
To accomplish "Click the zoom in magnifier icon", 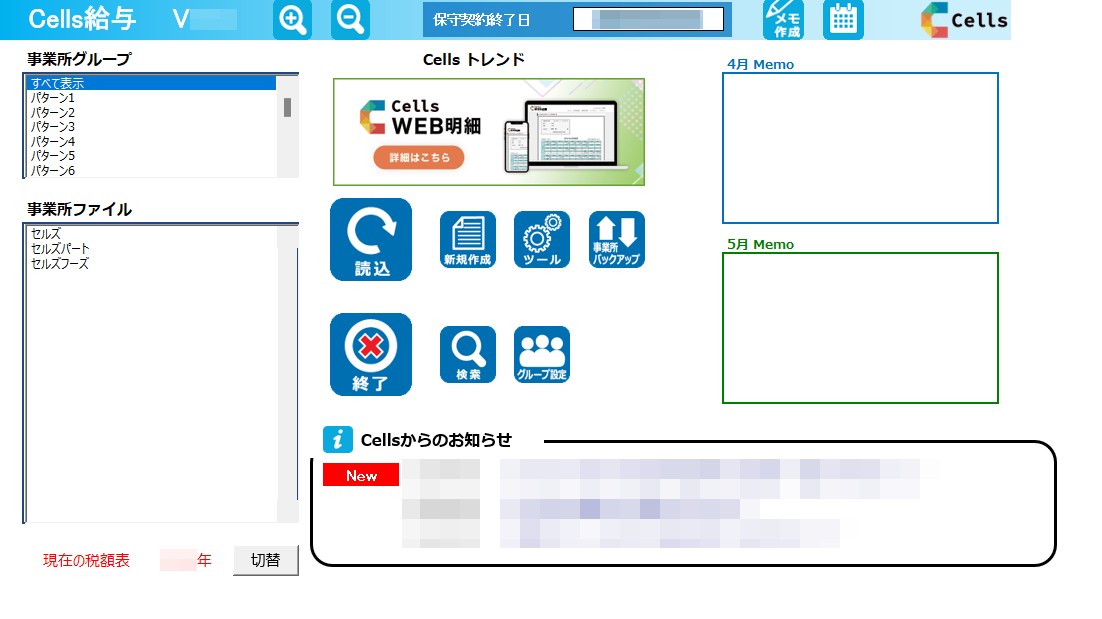I will [x=292, y=20].
